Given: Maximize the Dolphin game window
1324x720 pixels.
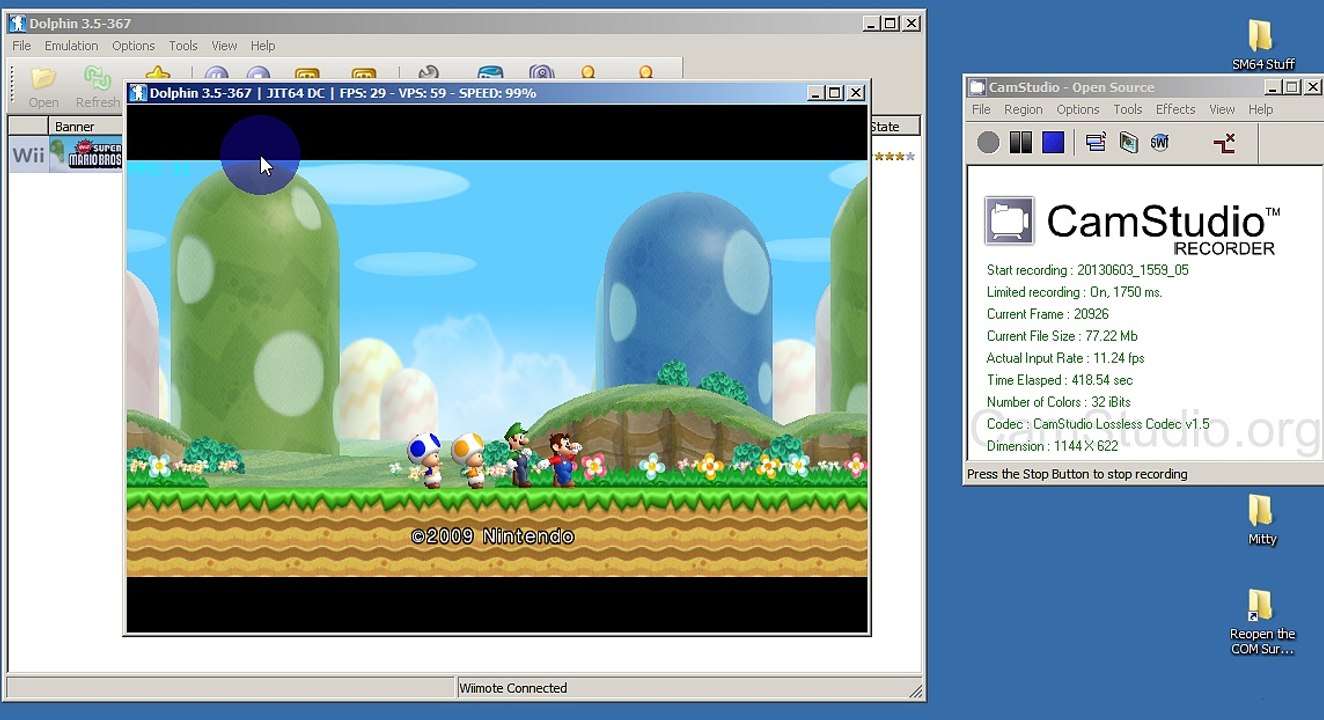Looking at the screenshot, I should click(835, 93).
